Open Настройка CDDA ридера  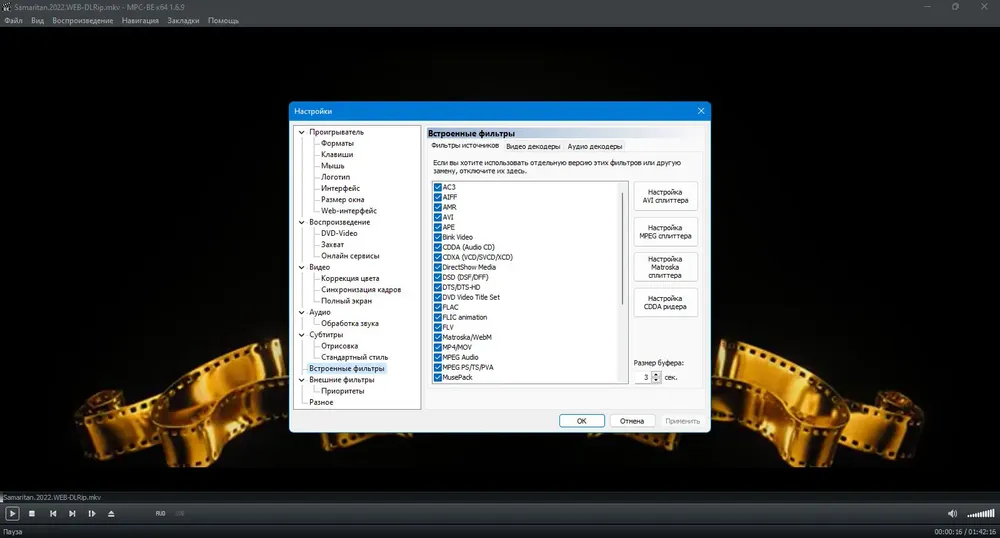click(665, 303)
